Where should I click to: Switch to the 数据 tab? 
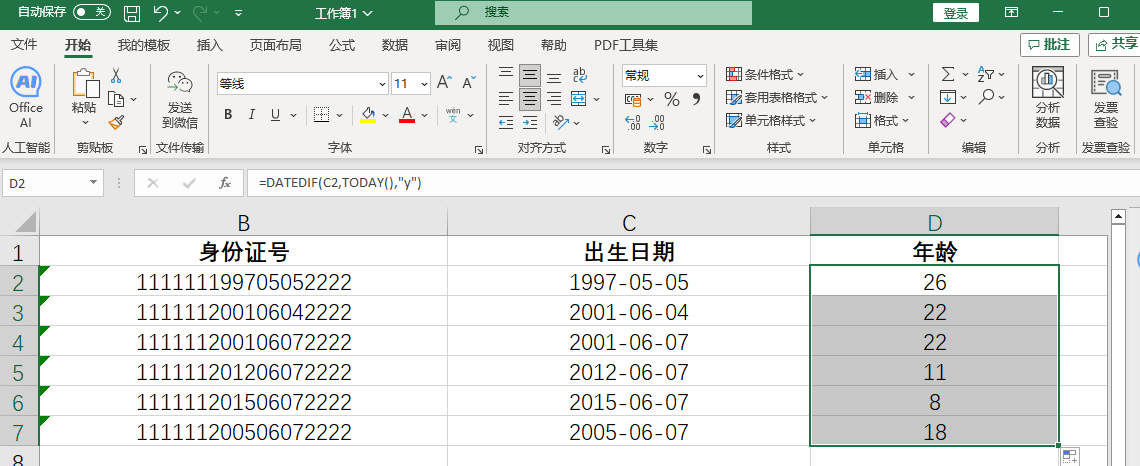395,45
